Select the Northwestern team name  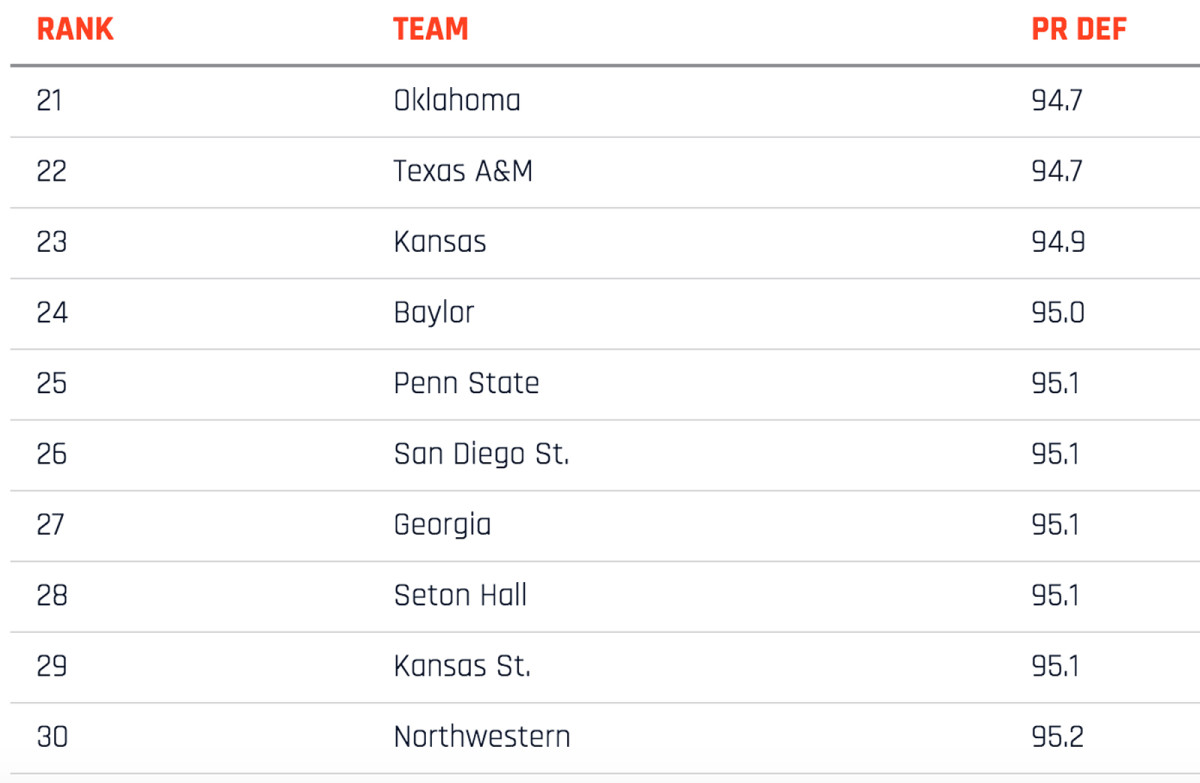pos(482,737)
